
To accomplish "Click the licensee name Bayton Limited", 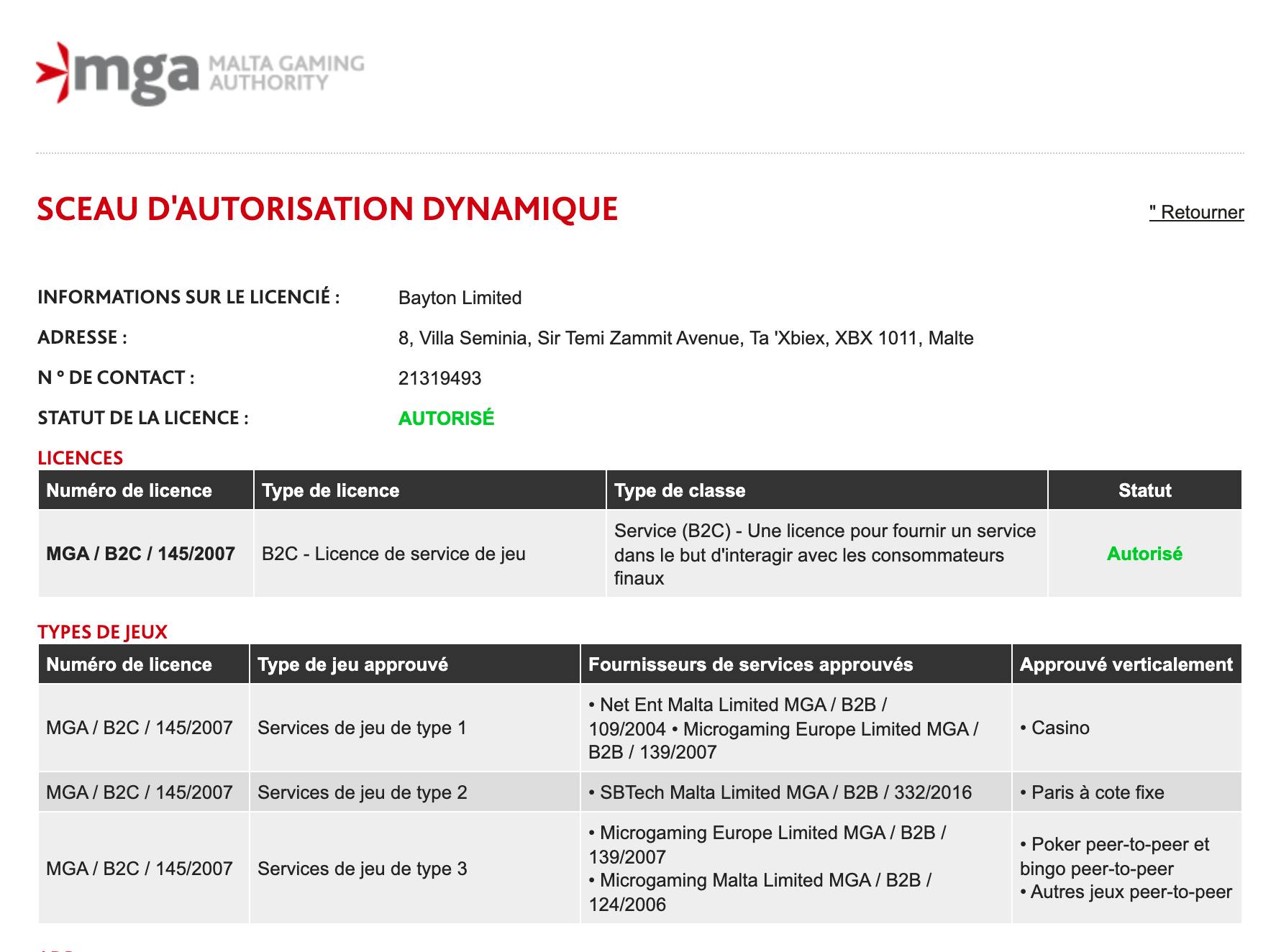I will [460, 298].
